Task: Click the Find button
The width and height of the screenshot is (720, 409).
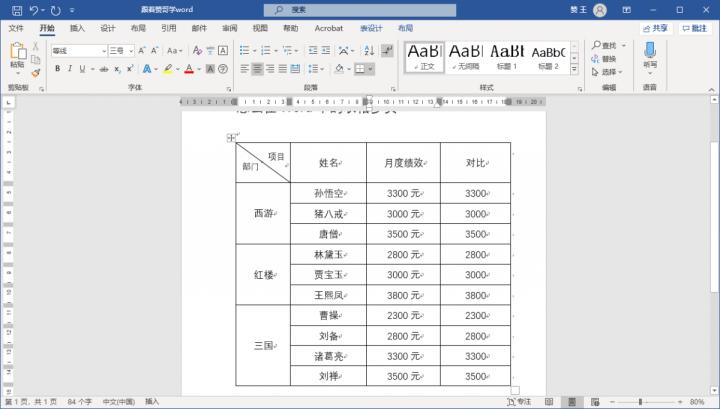Action: (x=604, y=45)
